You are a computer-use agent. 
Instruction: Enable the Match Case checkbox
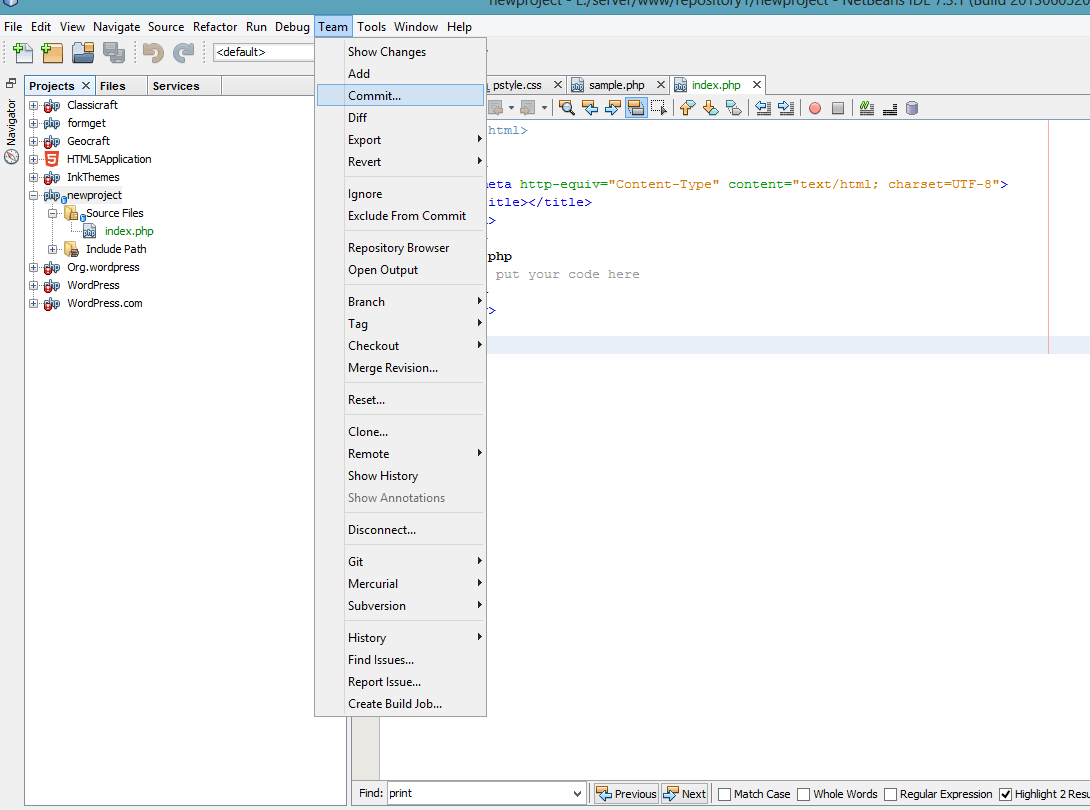click(724, 794)
